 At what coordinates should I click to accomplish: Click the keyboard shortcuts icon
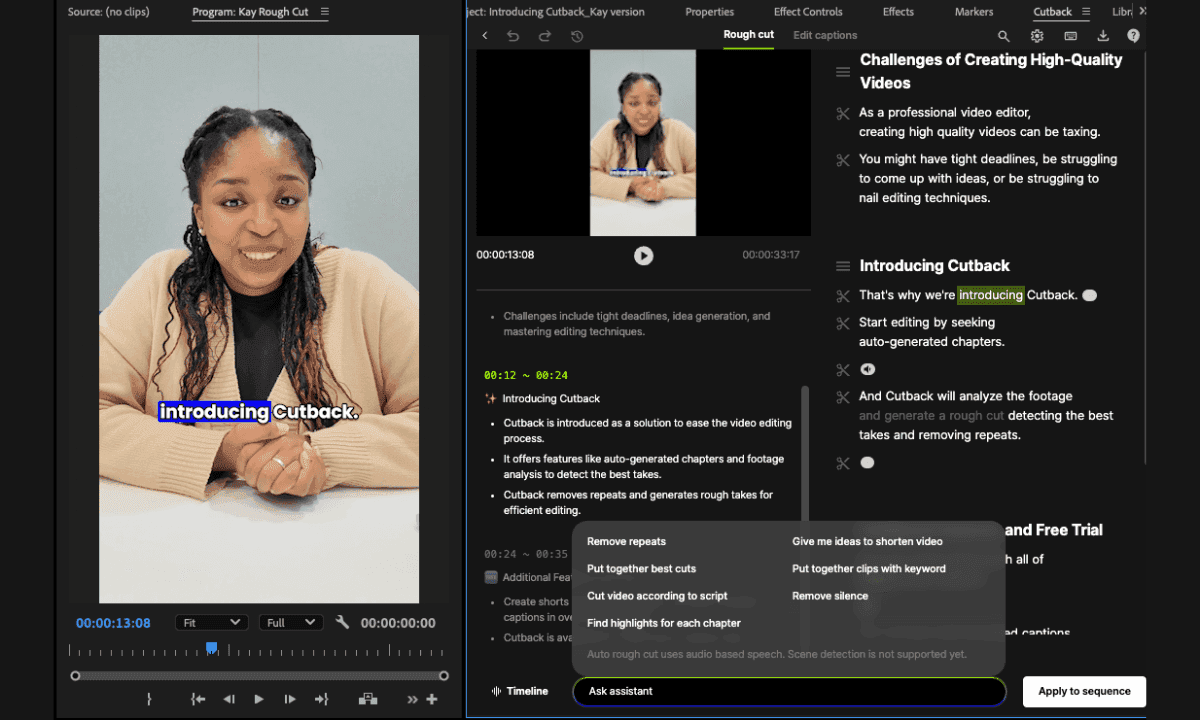[x=1071, y=36]
